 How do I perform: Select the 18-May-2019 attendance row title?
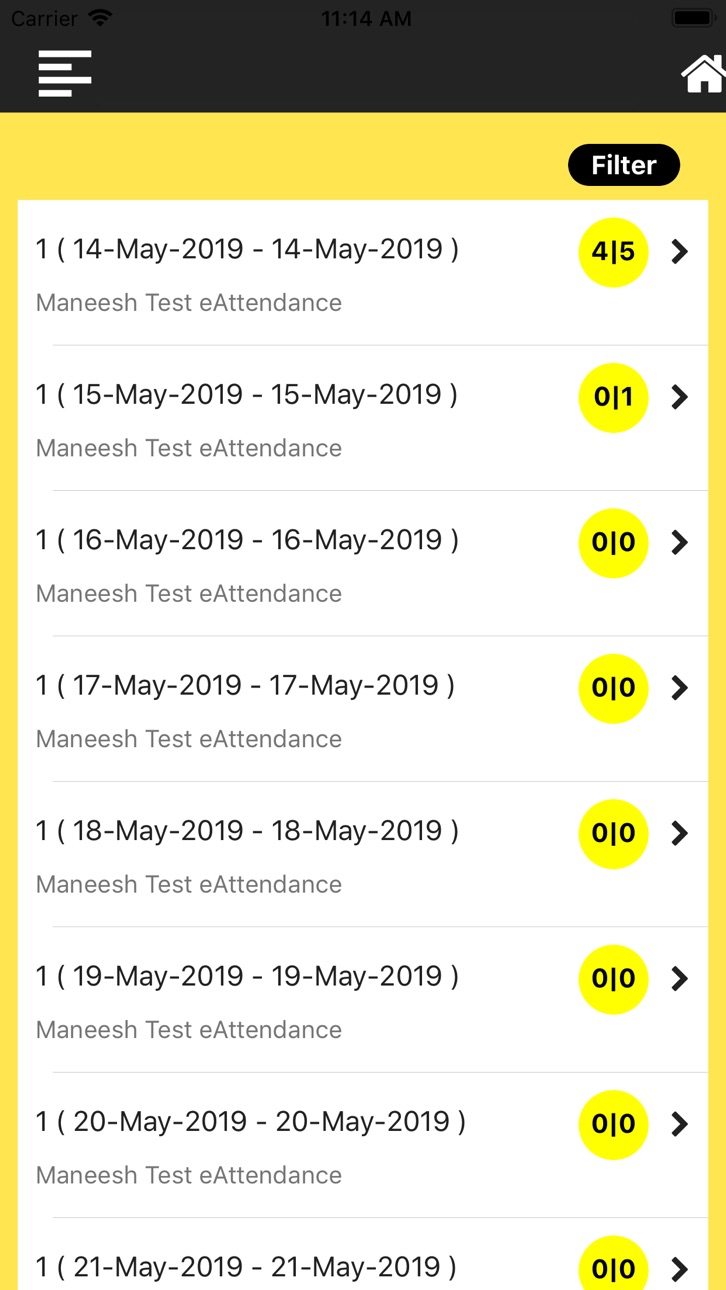pyautogui.click(x=247, y=831)
